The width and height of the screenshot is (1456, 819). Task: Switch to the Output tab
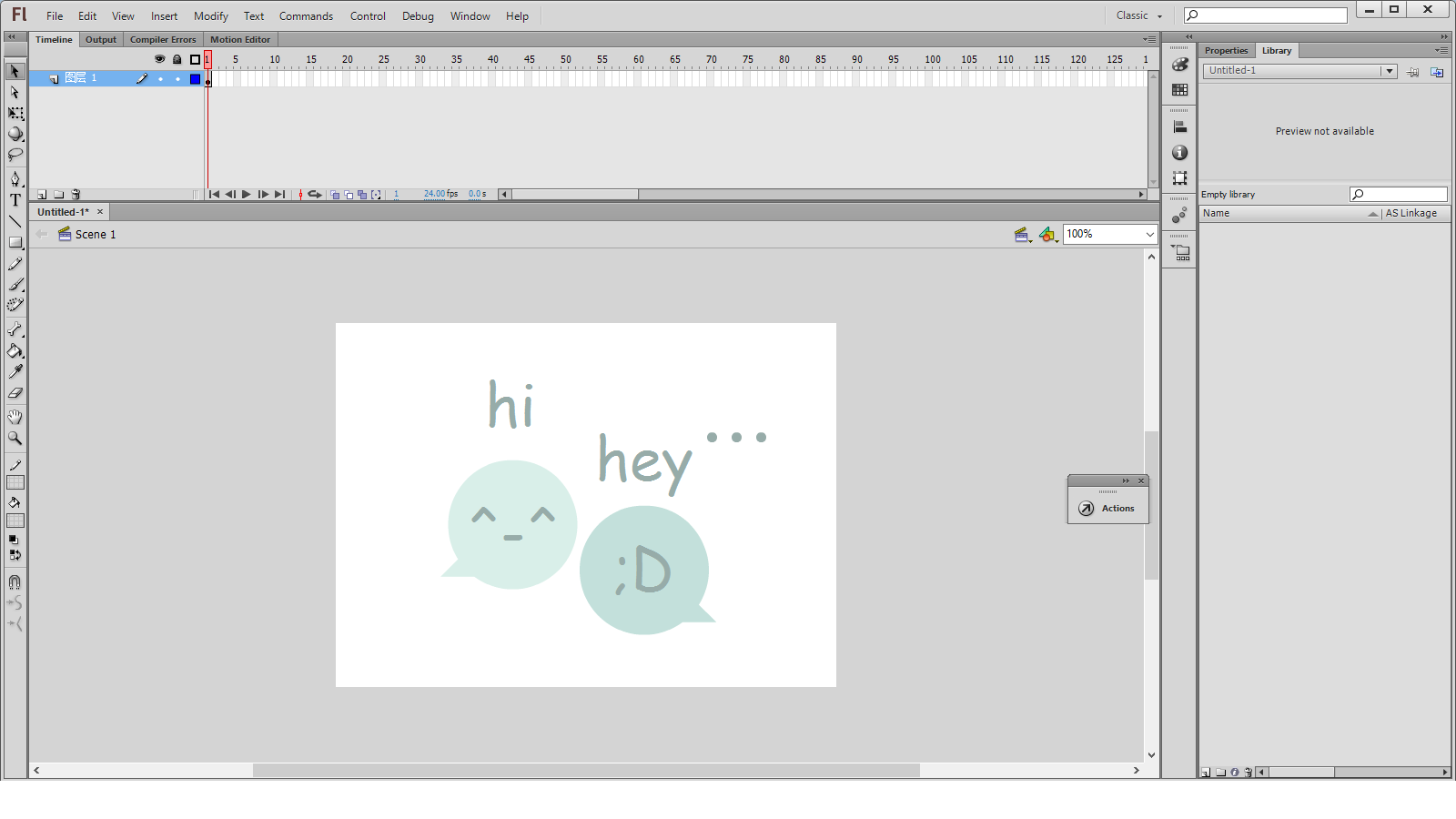point(101,39)
